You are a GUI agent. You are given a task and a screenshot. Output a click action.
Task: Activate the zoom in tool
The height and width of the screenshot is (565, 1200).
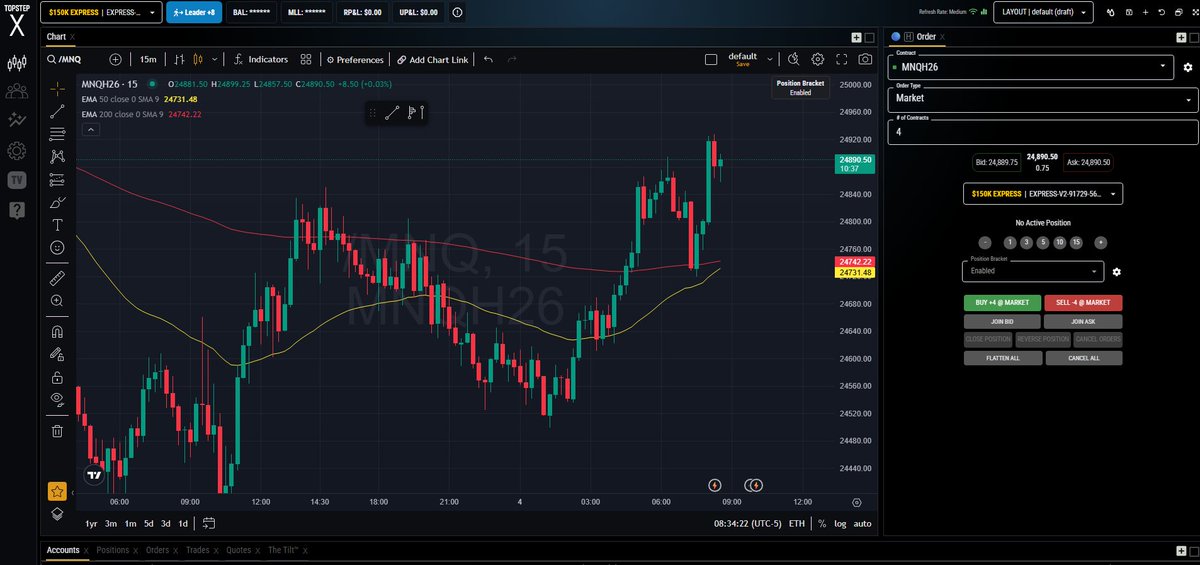[x=57, y=300]
